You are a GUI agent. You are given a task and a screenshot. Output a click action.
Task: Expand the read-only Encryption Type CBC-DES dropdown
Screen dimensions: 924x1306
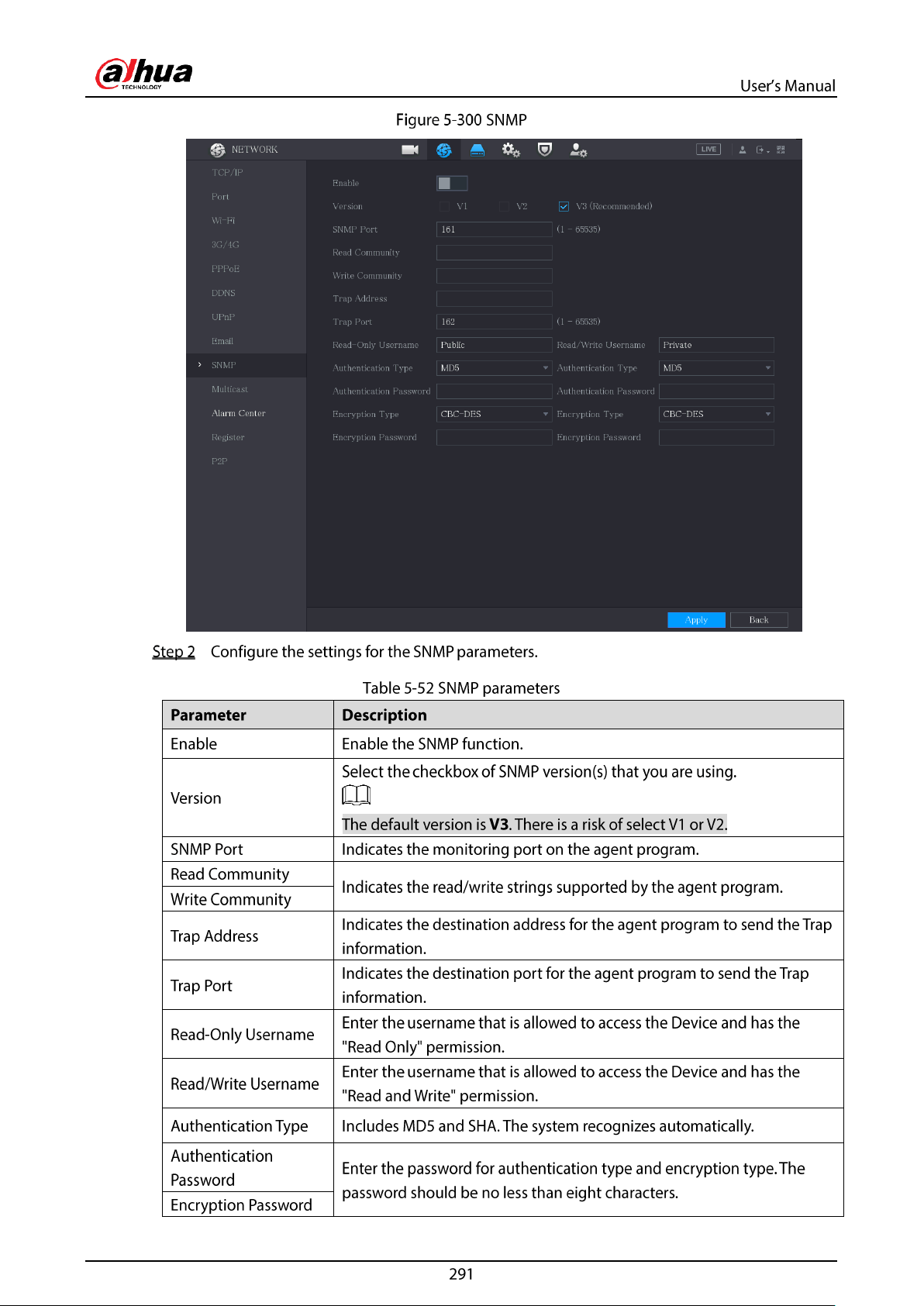coord(495,415)
